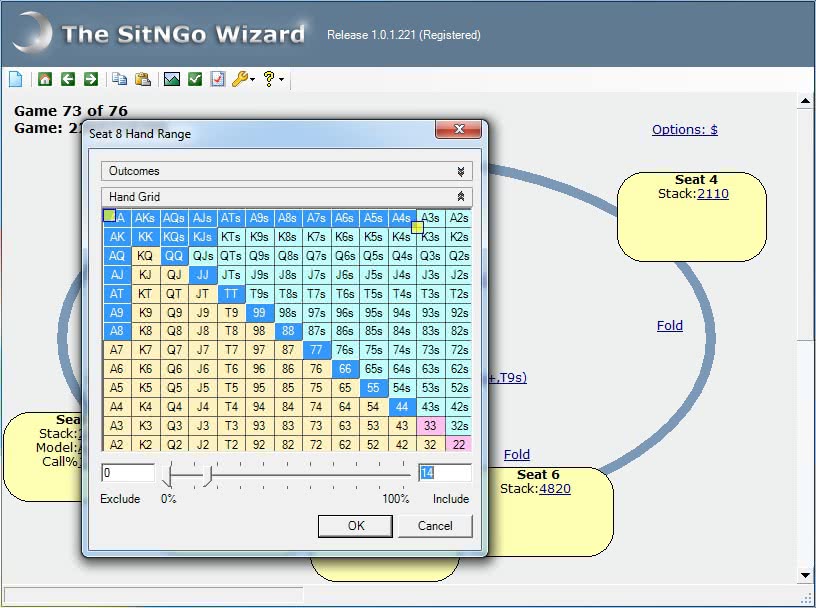Image resolution: width=816 pixels, height=608 pixels.
Task: Click the exclude slider thumb at 0%
Action: pyautogui.click(x=167, y=474)
